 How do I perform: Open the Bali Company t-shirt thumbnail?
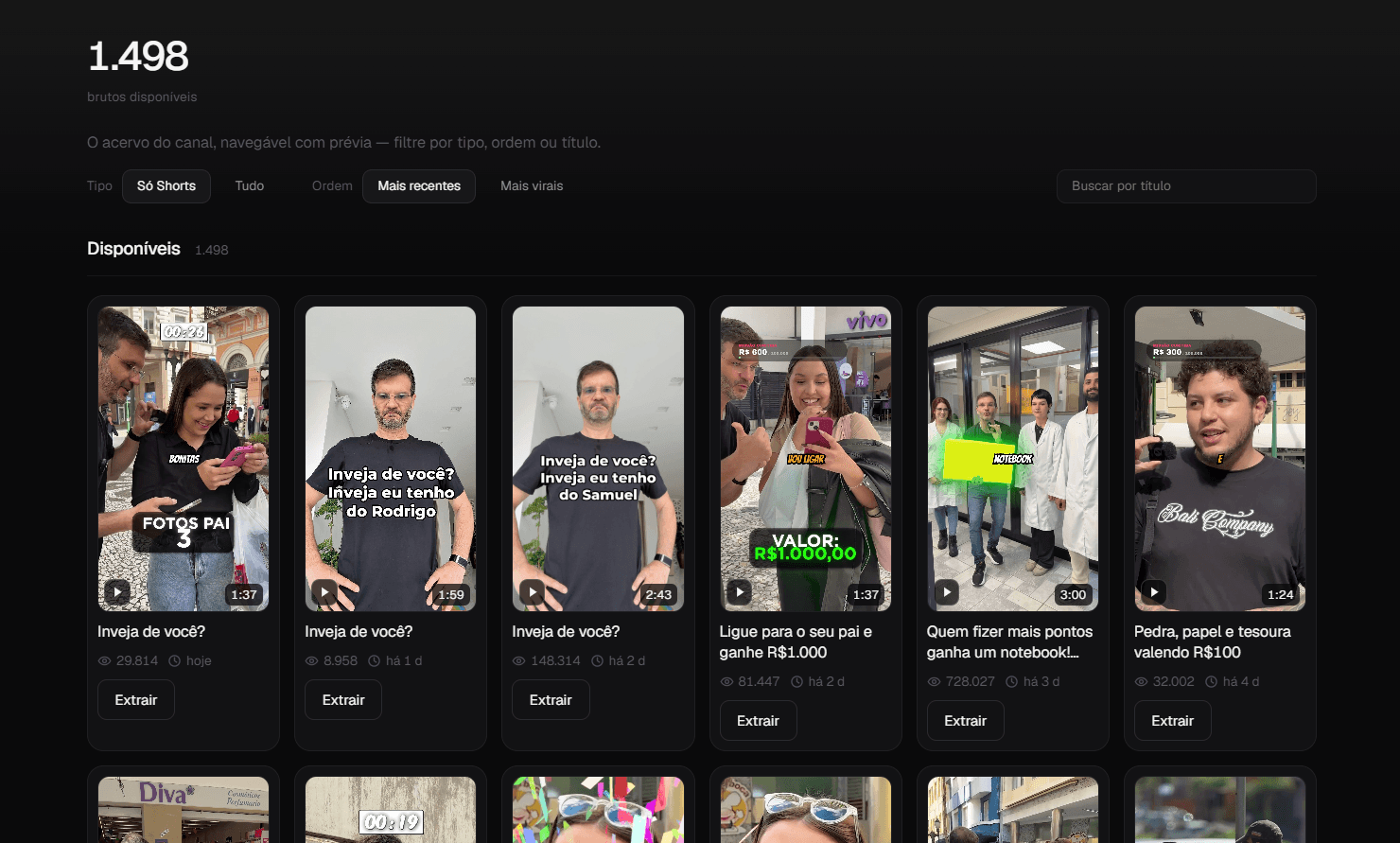[x=1220, y=459]
